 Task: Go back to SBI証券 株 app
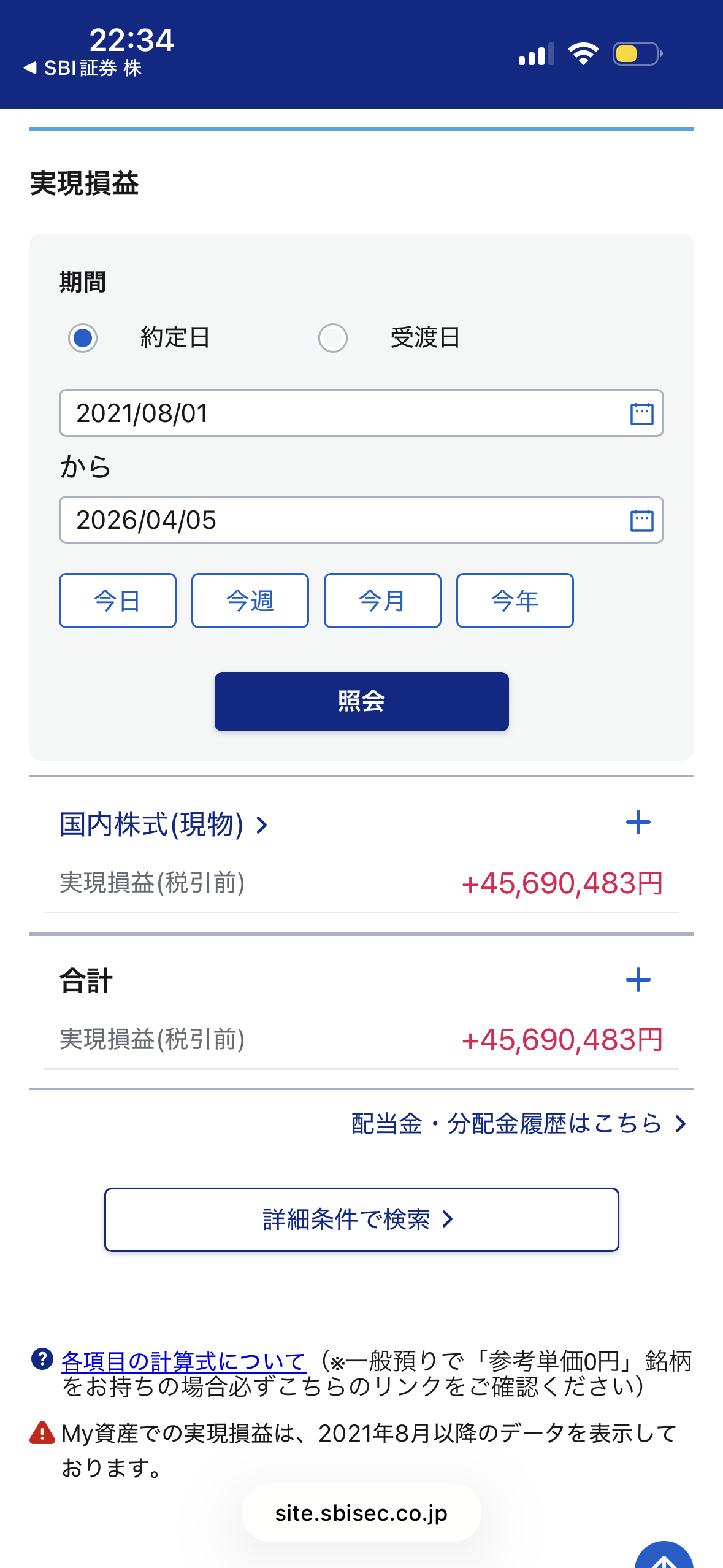[83, 68]
